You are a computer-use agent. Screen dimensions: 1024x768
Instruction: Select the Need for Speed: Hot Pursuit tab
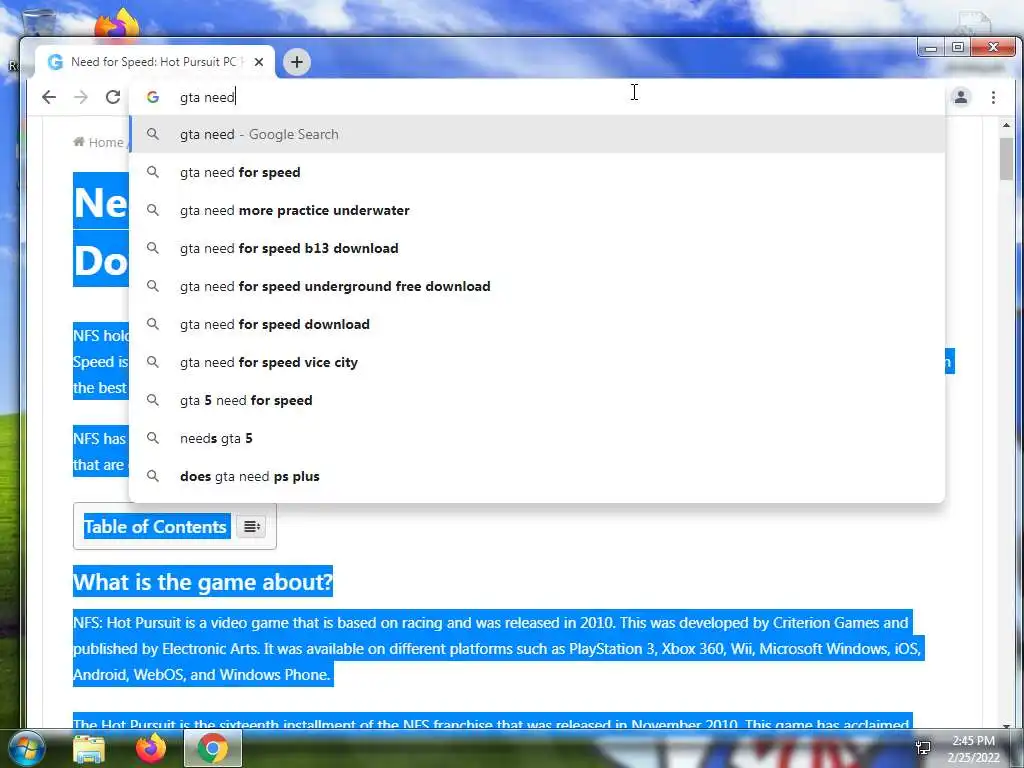(155, 62)
